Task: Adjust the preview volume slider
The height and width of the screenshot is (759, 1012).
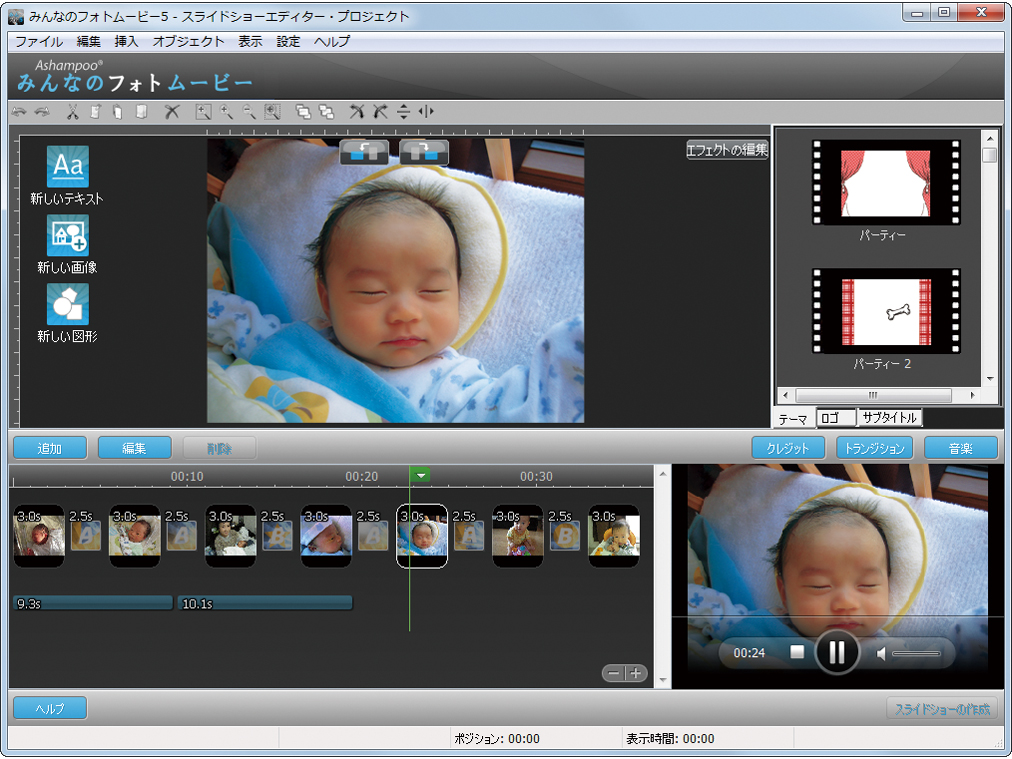Action: click(x=916, y=653)
